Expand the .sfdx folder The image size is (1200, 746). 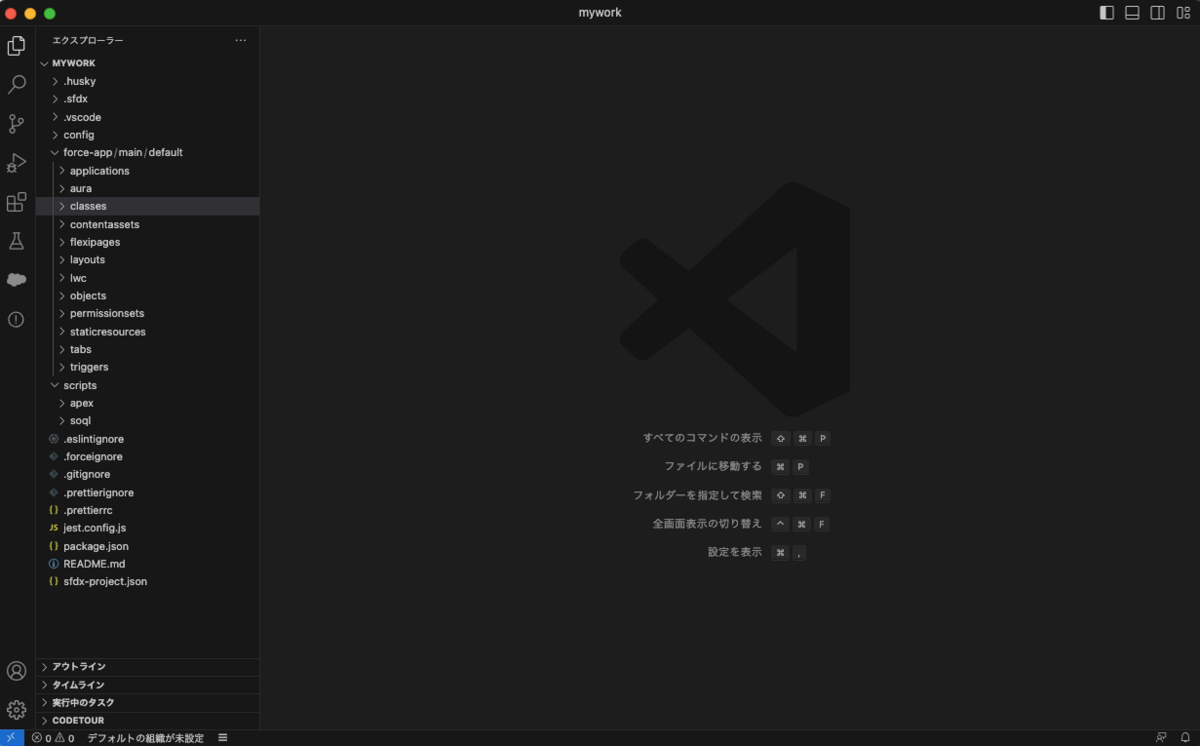(x=148, y=99)
